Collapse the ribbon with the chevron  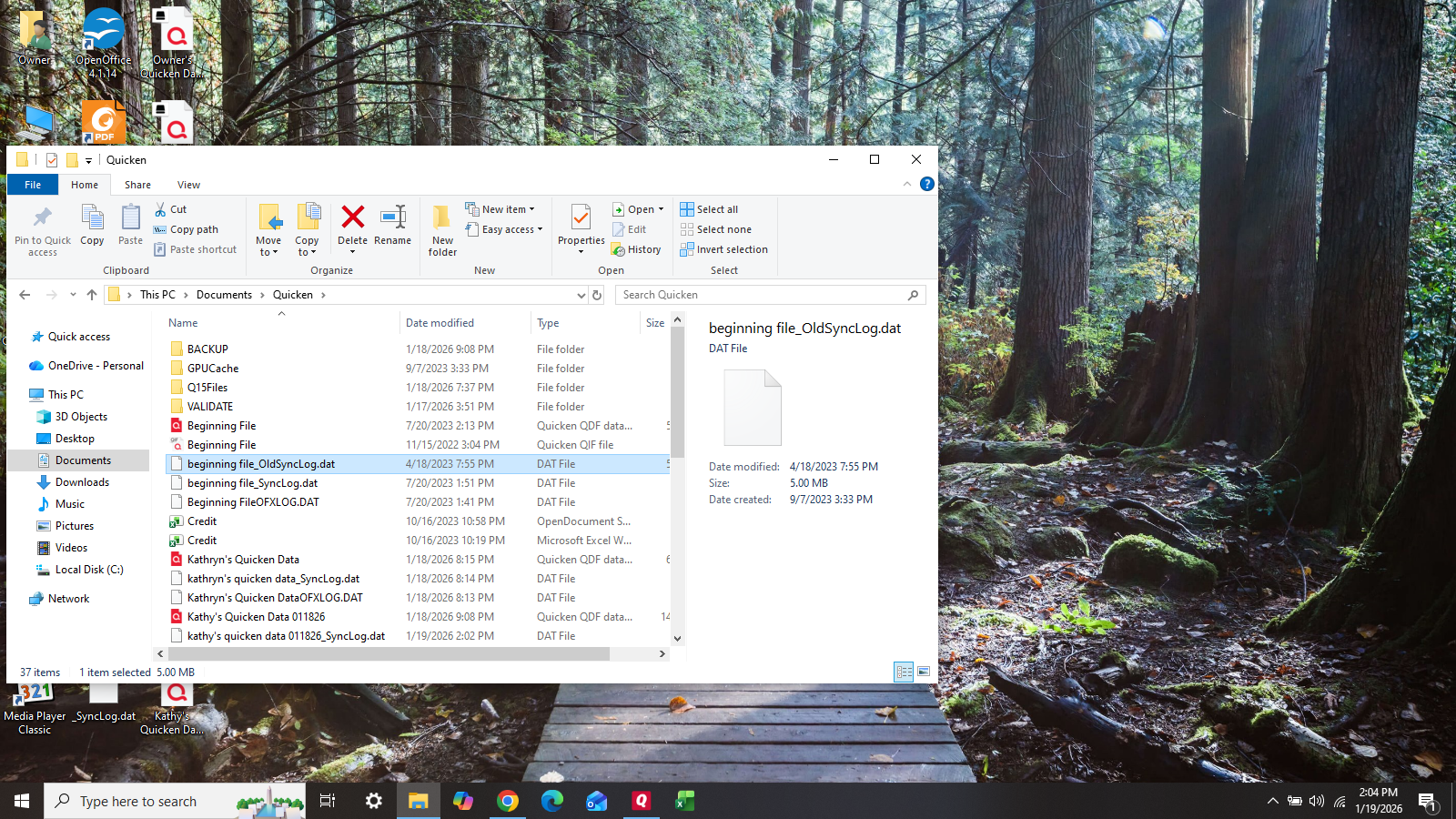point(907,184)
